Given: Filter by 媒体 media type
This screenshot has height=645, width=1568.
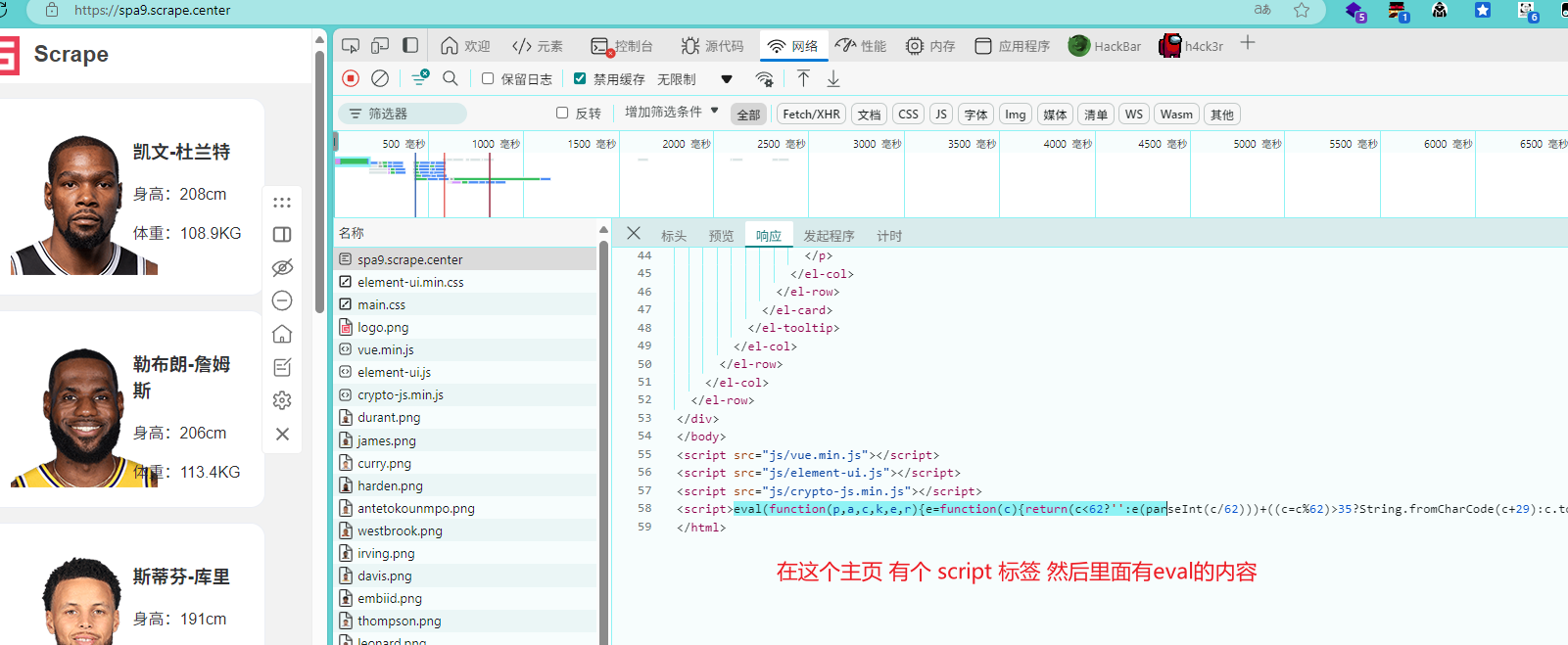Looking at the screenshot, I should pos(1055,115).
